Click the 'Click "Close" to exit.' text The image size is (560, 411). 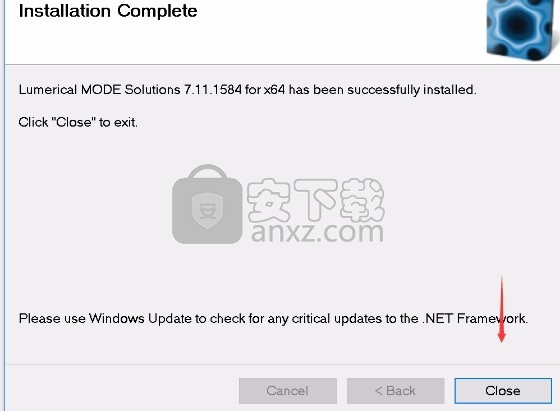pyautogui.click(x=78, y=122)
